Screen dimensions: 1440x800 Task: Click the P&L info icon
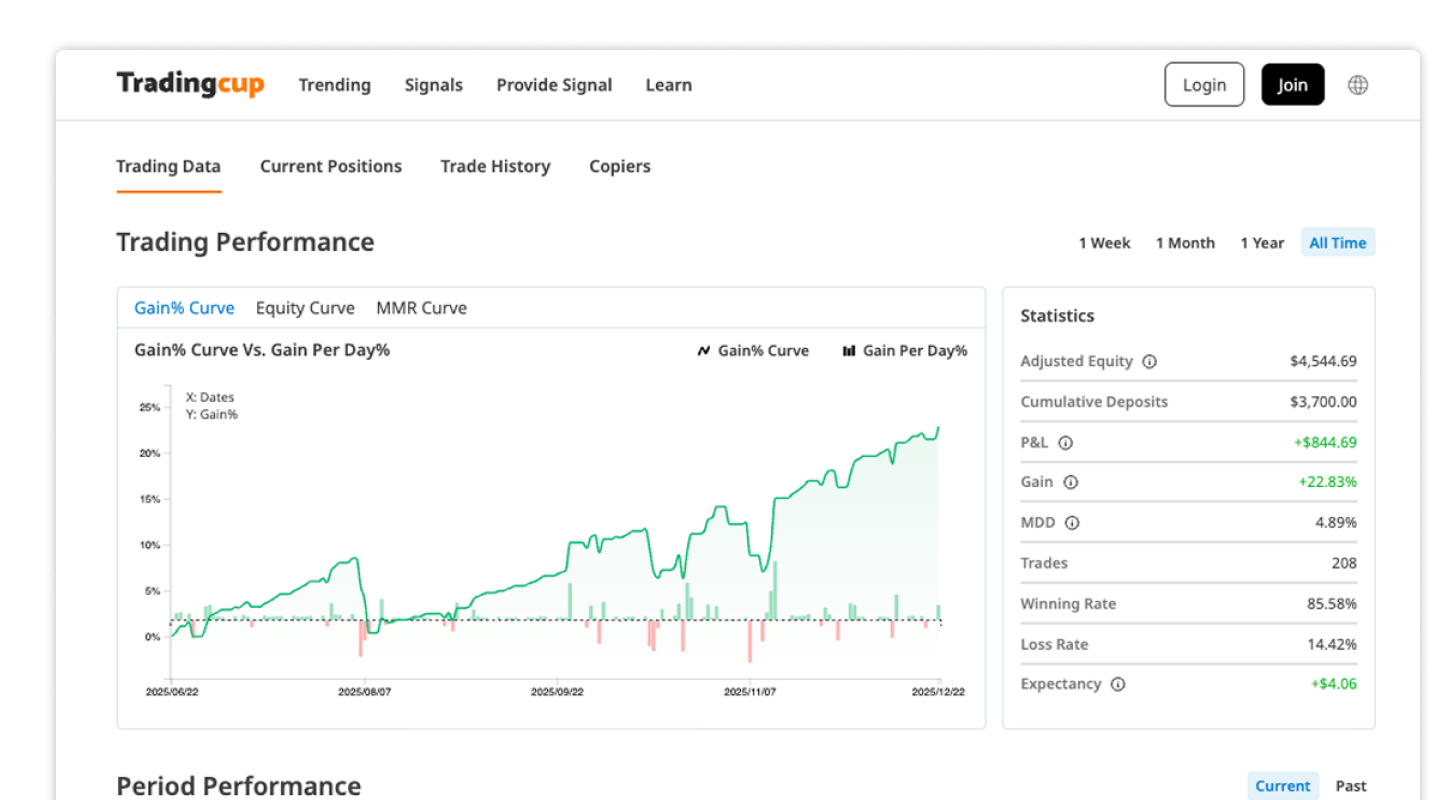point(1065,442)
